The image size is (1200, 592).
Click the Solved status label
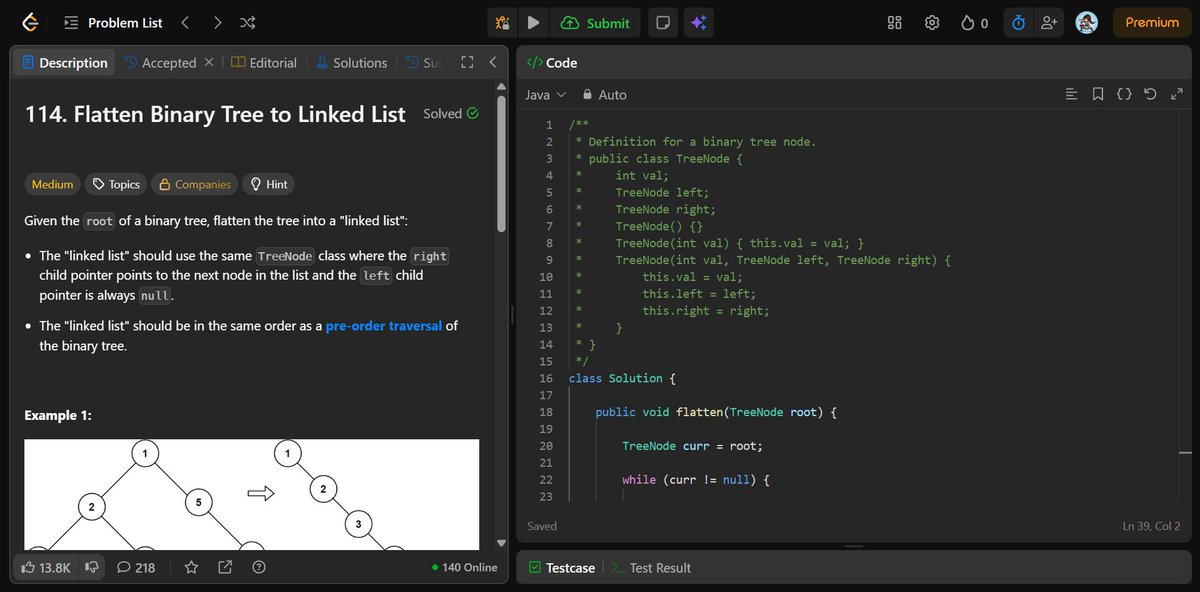tap(451, 113)
